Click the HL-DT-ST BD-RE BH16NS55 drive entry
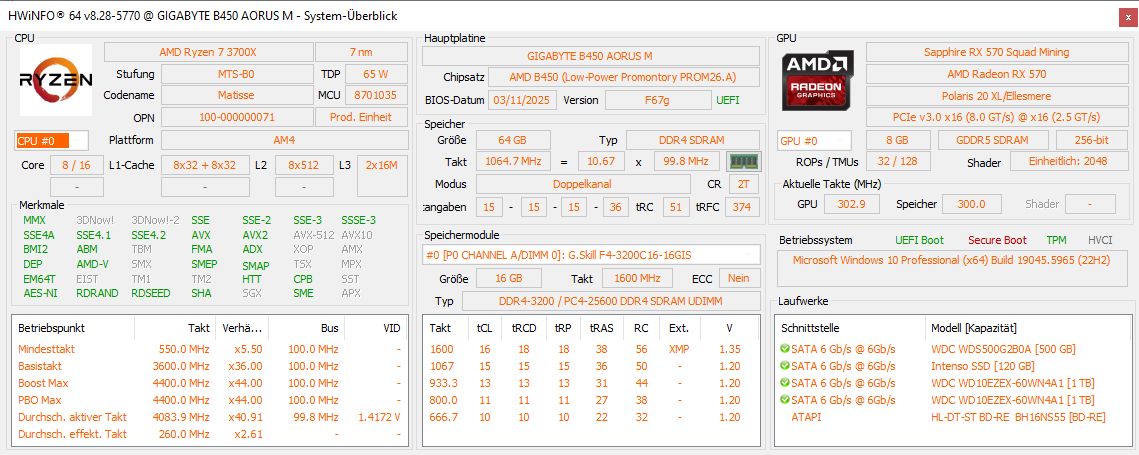The width and height of the screenshot is (1139, 455). pyautogui.click(x=1018, y=416)
